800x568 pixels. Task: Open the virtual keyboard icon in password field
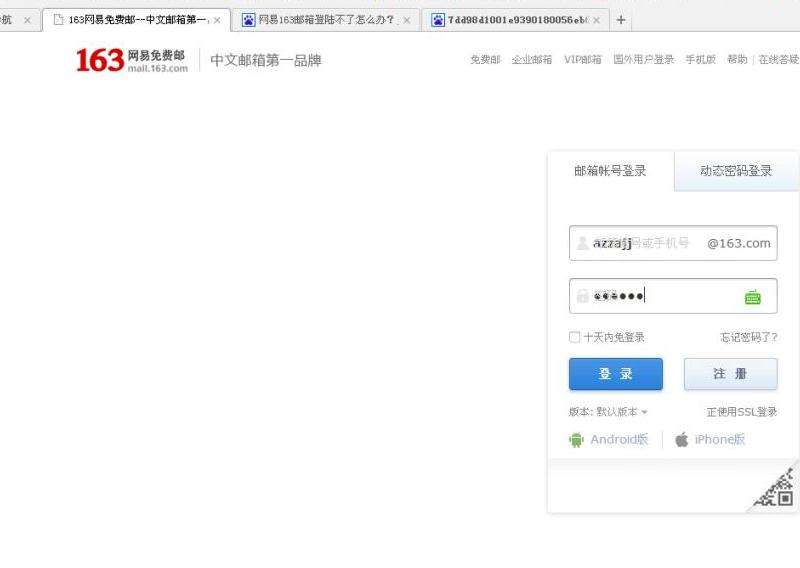pos(753,297)
